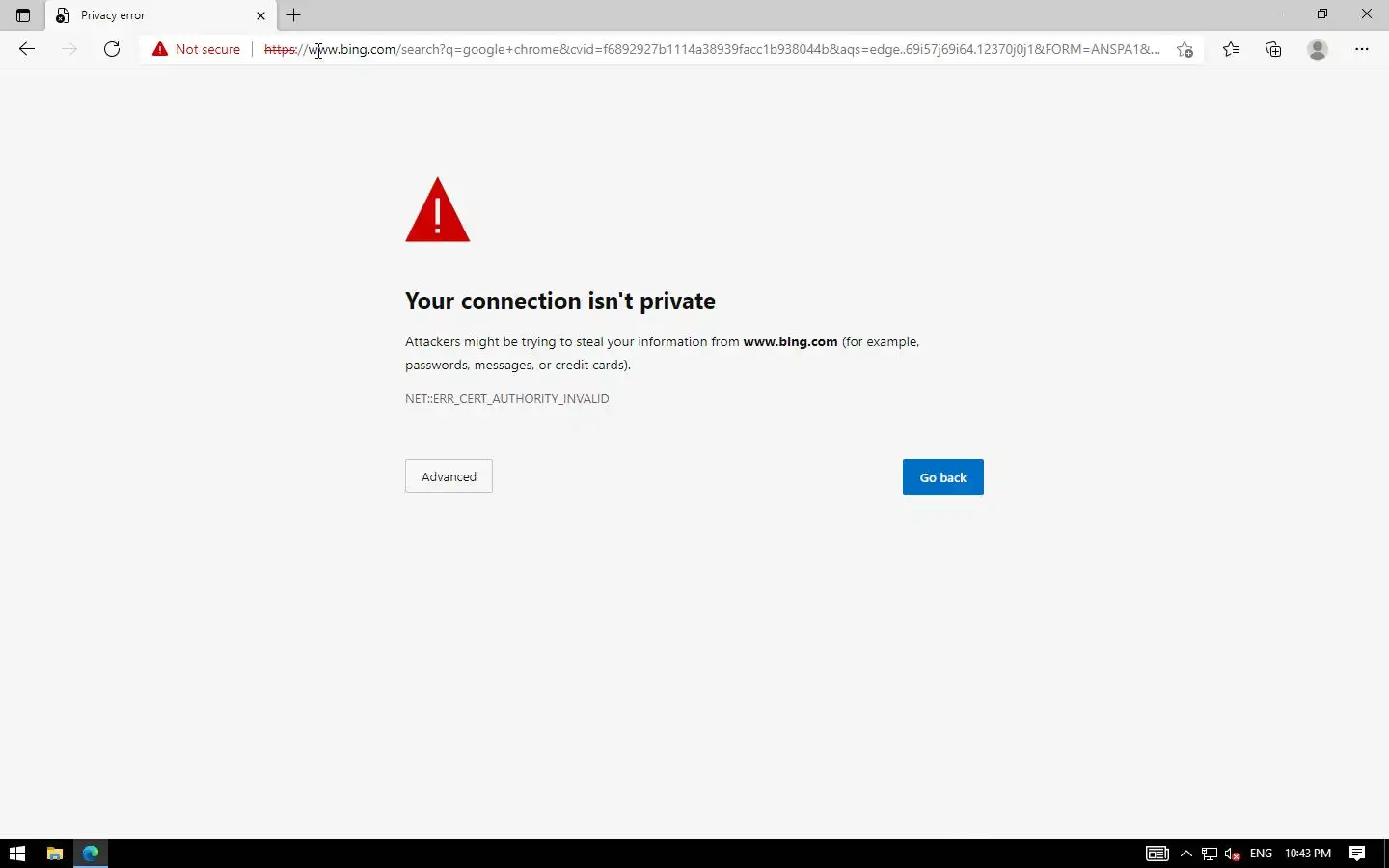The width and height of the screenshot is (1389, 868).
Task: Open File Explorer from taskbar
Action: [55, 854]
